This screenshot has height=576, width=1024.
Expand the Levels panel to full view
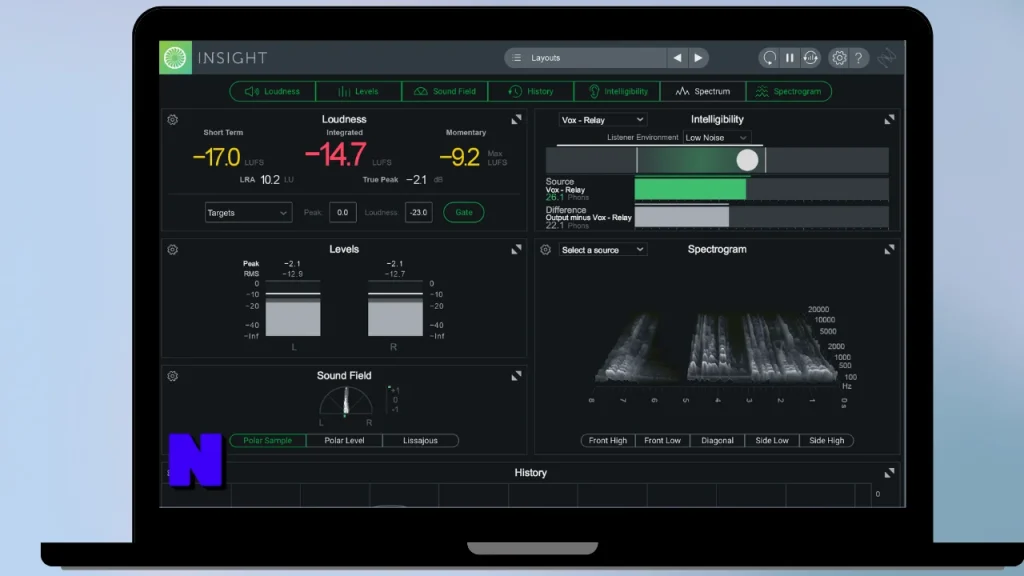[x=516, y=249]
